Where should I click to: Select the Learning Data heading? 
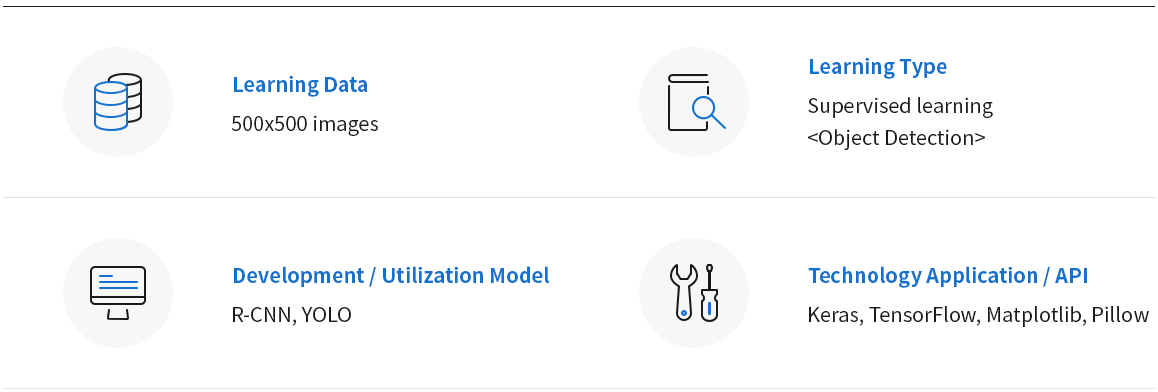click(x=300, y=84)
